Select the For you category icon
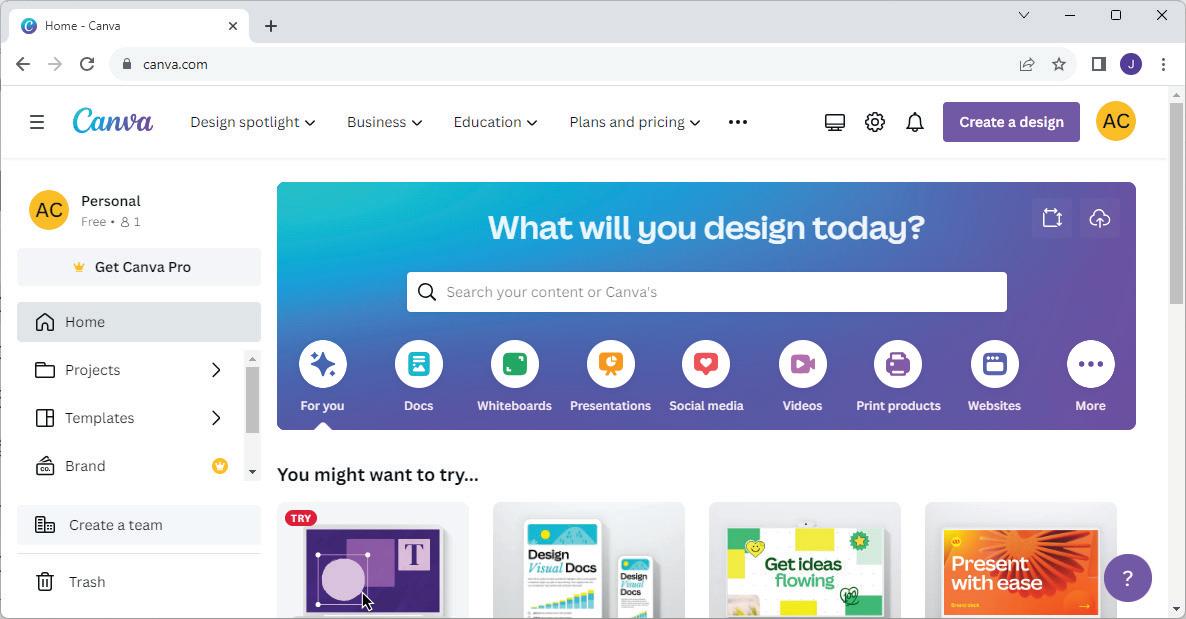 pyautogui.click(x=323, y=364)
